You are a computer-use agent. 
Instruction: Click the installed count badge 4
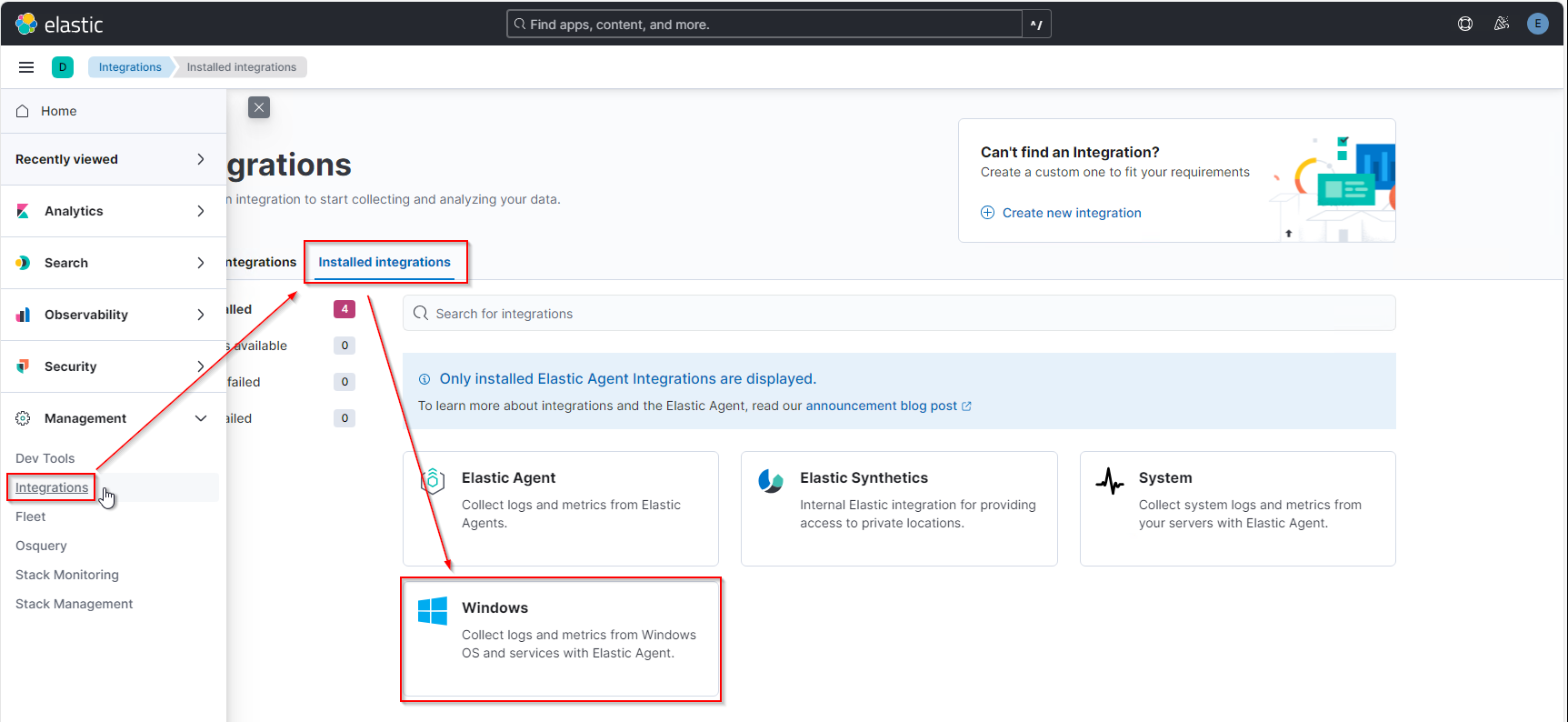345,309
